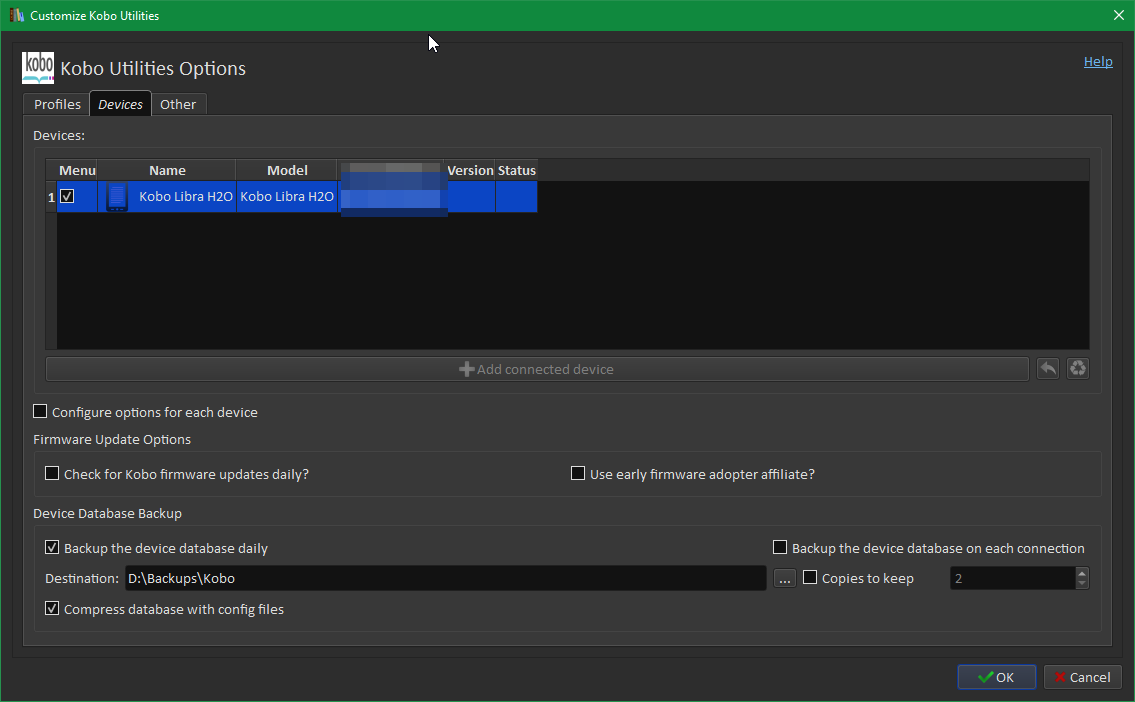Sort by the Menu column header
This screenshot has height=702, width=1135.
77,170
